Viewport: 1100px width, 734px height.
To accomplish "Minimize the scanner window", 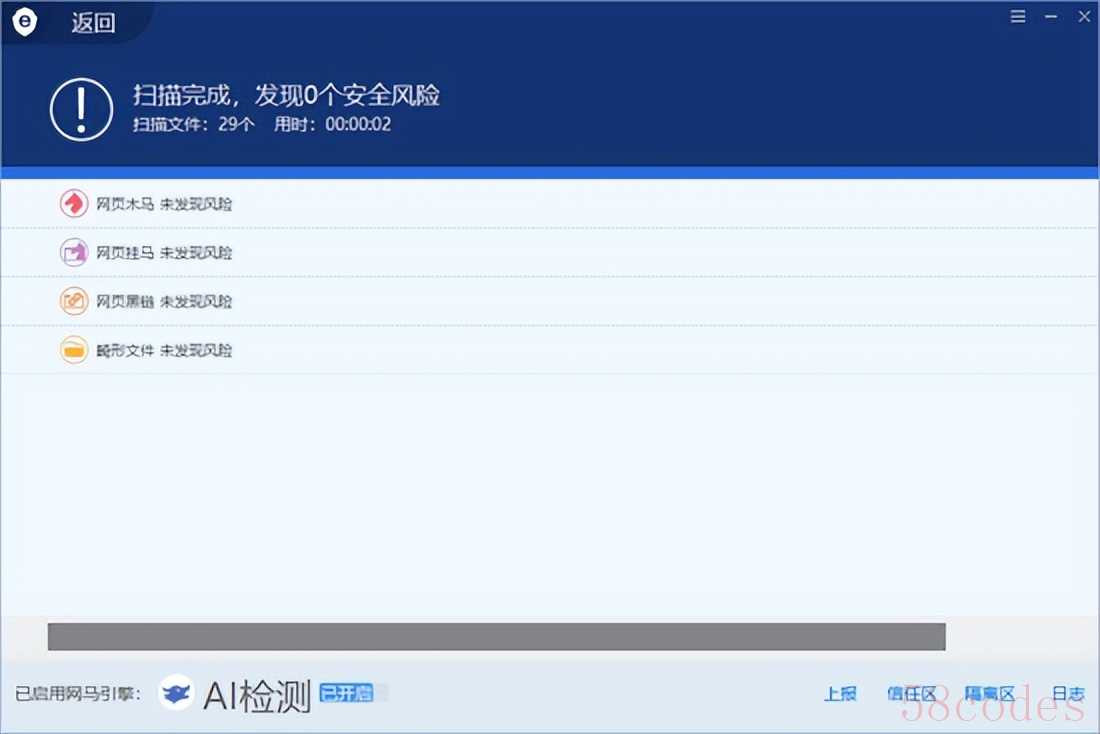I will click(1051, 16).
